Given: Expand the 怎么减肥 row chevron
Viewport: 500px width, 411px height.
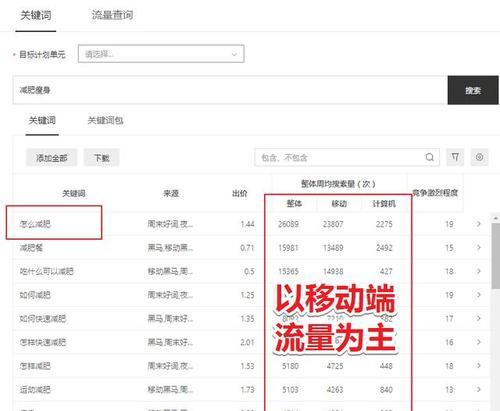Looking at the screenshot, I should tap(479, 224).
